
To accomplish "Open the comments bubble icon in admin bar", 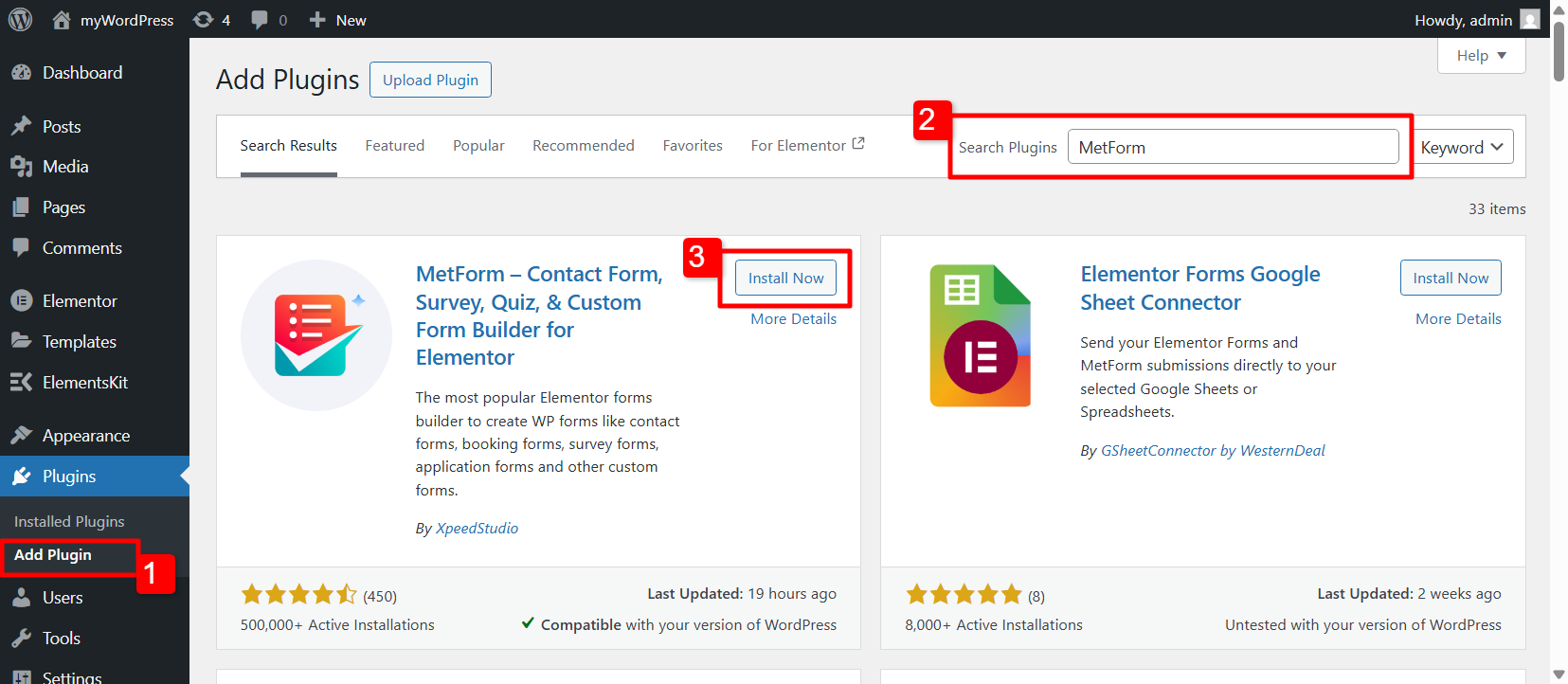I will click(x=259, y=20).
